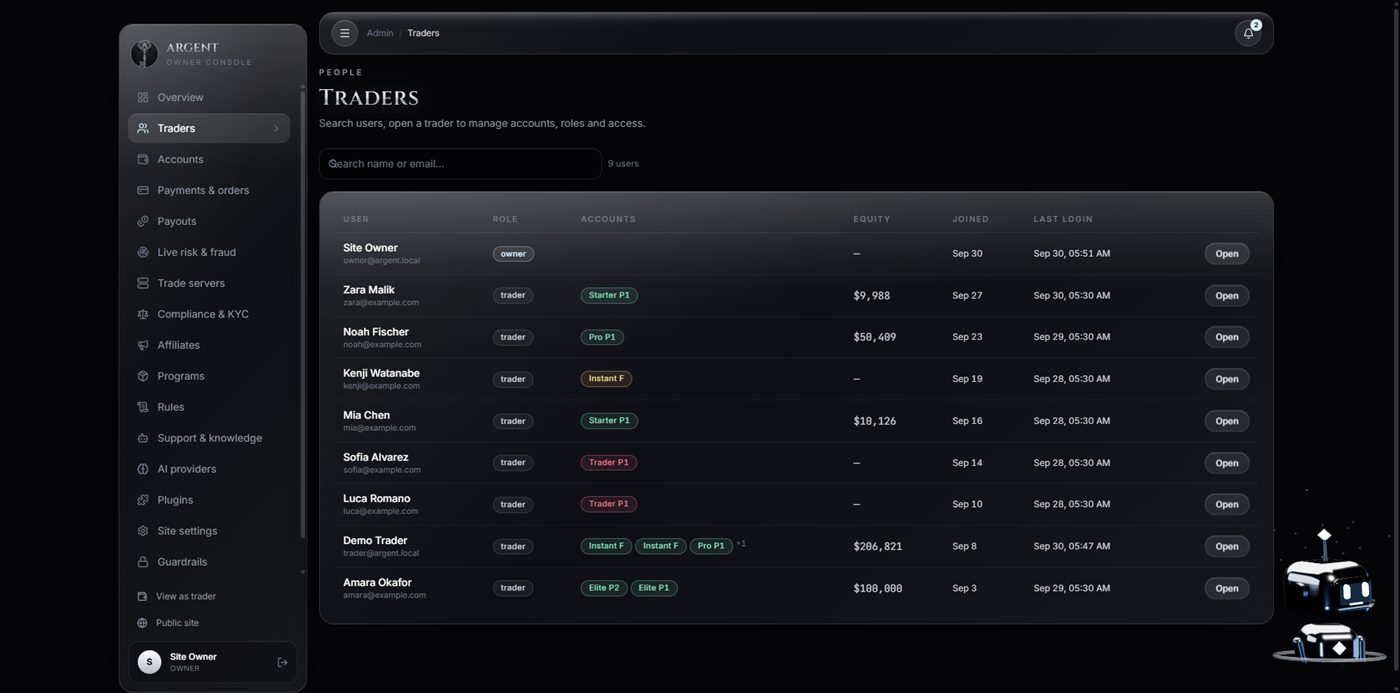Open Noah Fischer's trader profile

[1227, 337]
